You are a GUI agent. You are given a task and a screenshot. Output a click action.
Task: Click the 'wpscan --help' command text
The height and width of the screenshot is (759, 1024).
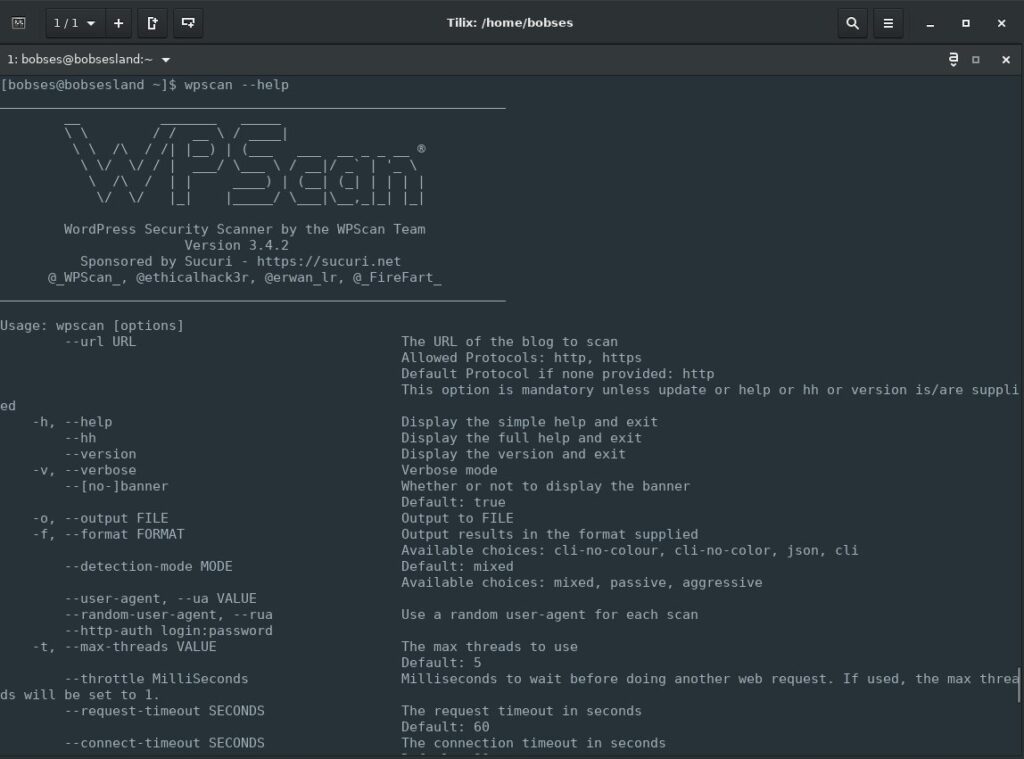coord(236,85)
